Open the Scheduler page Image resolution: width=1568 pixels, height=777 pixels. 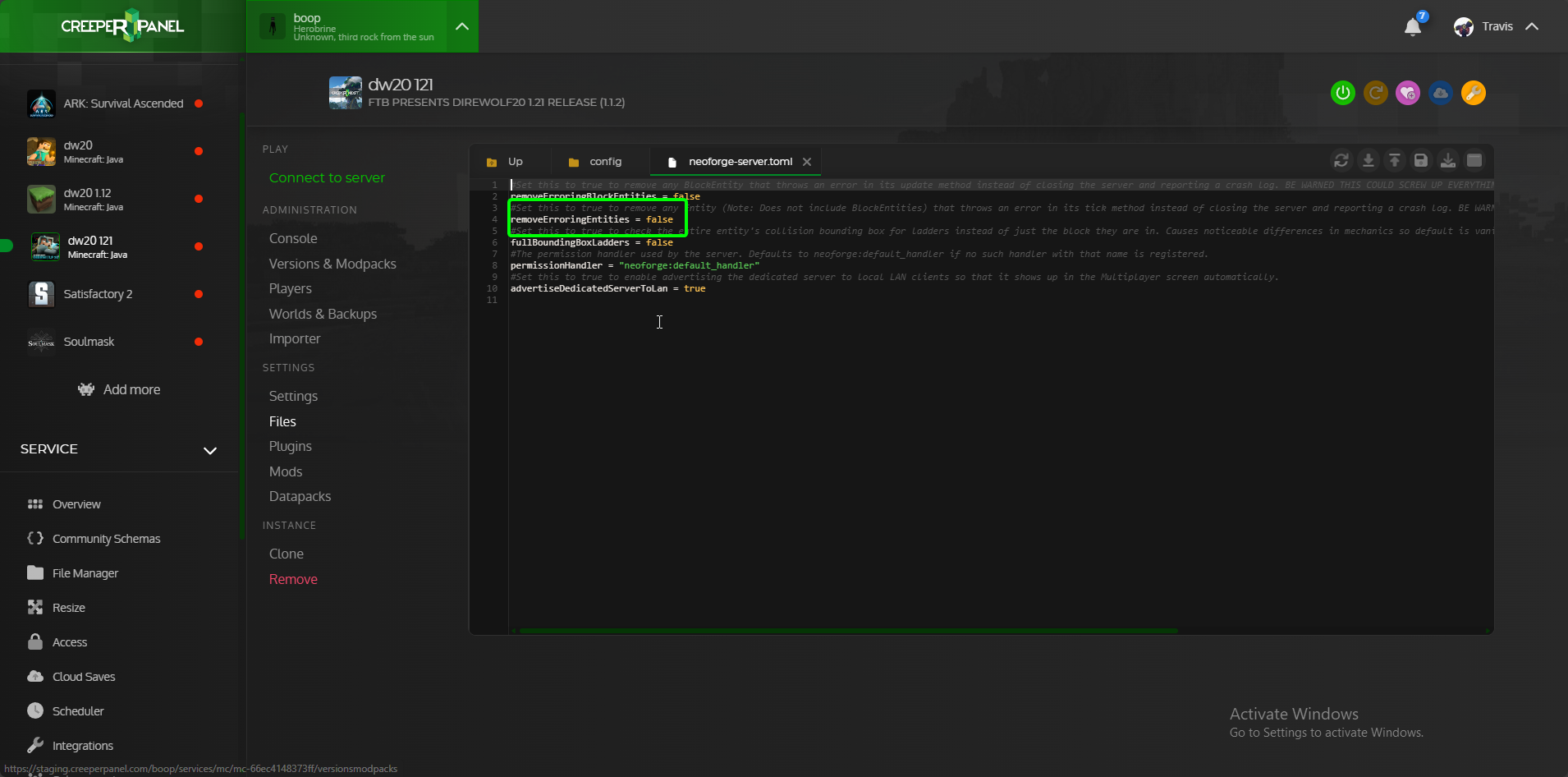(x=65, y=711)
